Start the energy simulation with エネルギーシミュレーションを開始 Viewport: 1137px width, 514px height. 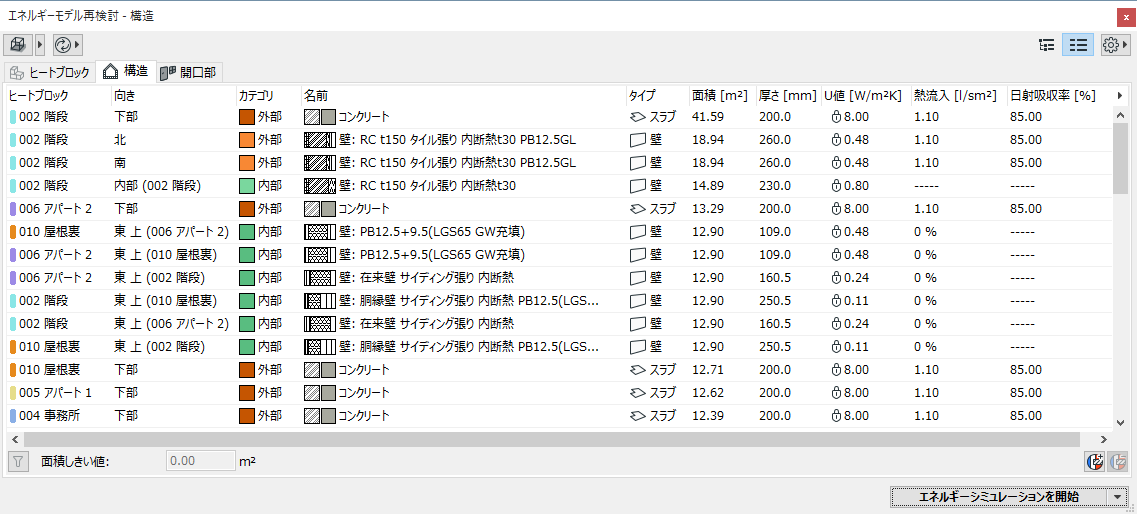click(x=999, y=497)
